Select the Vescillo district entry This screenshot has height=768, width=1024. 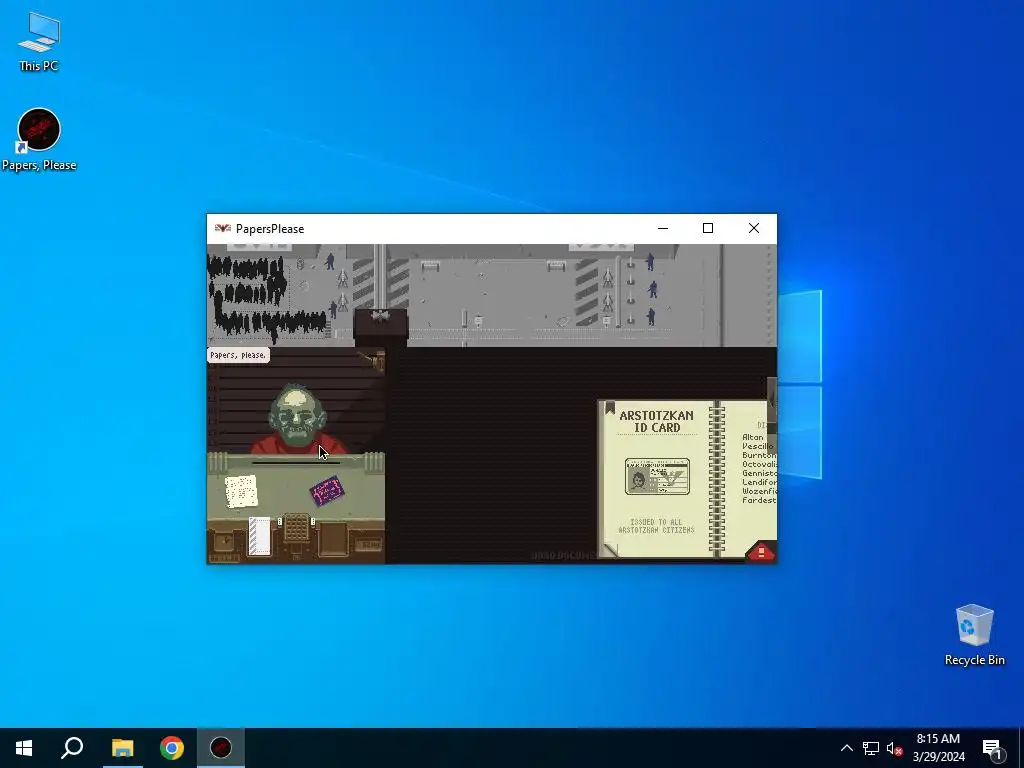pos(758,446)
